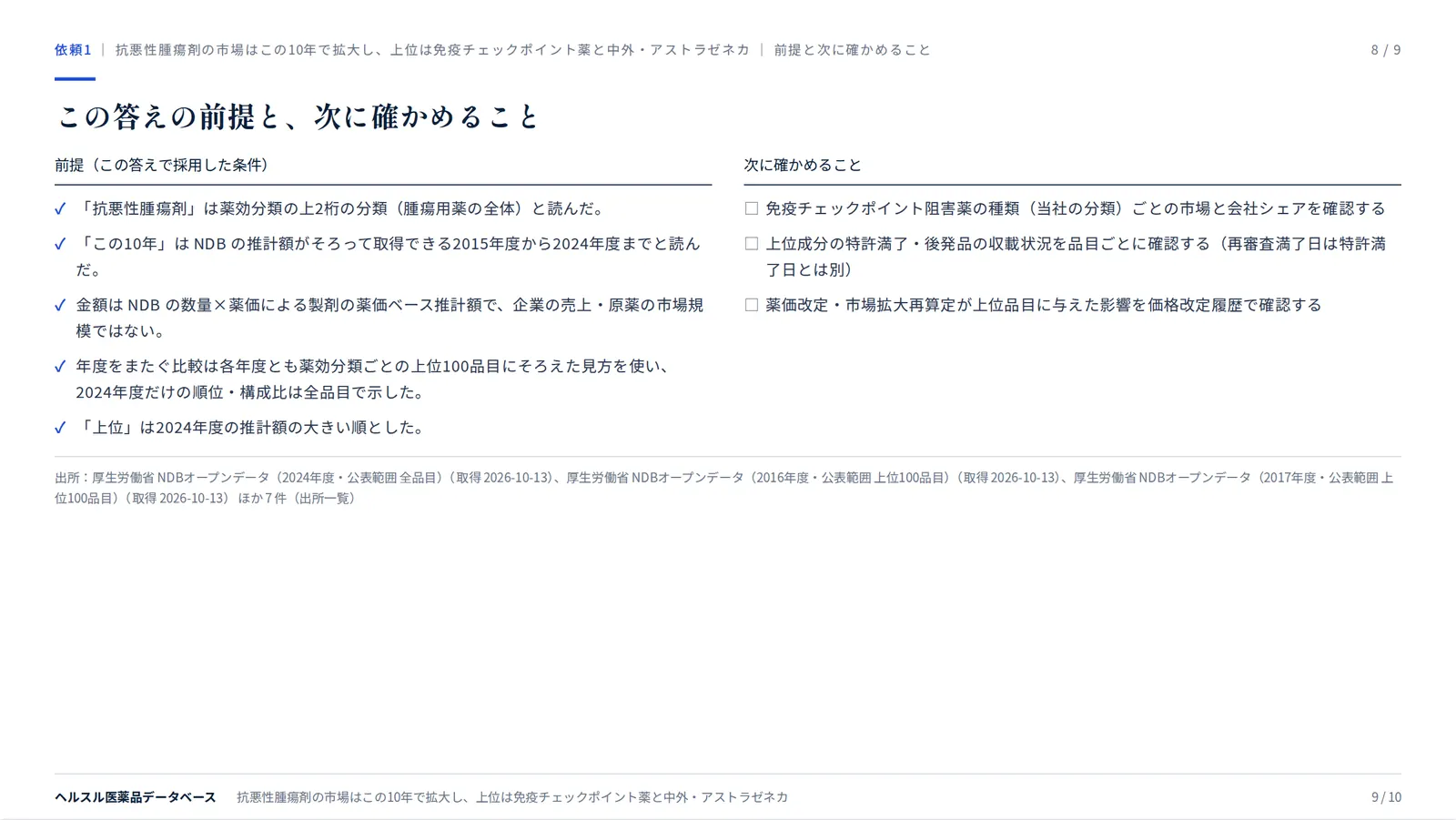
Task: Open the 依頼1 breadcrumb
Action: point(73,50)
